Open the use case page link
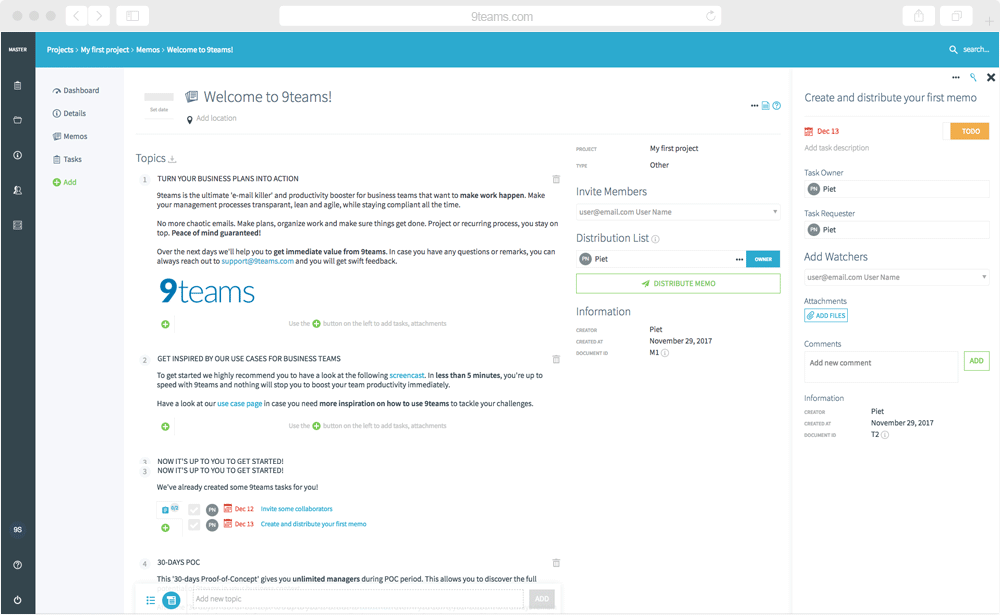The width and height of the screenshot is (1000, 615). coord(240,404)
